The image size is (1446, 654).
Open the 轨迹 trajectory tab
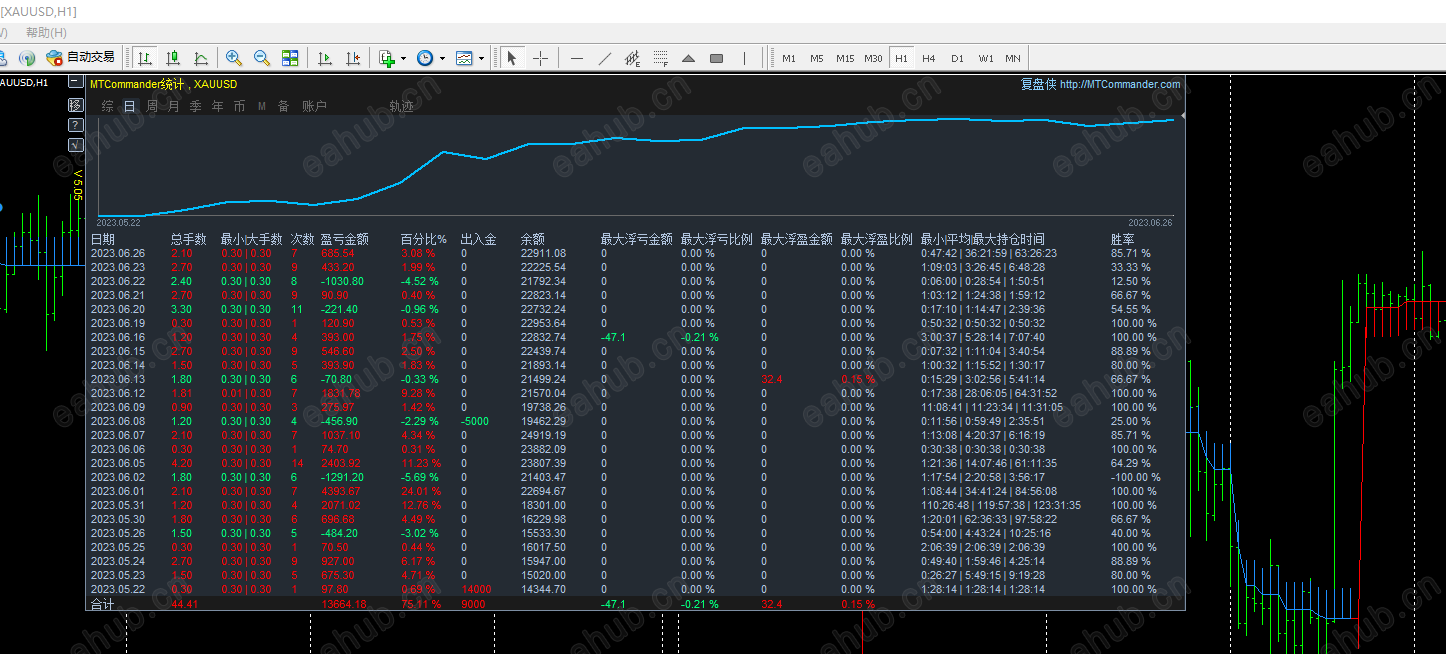401,106
